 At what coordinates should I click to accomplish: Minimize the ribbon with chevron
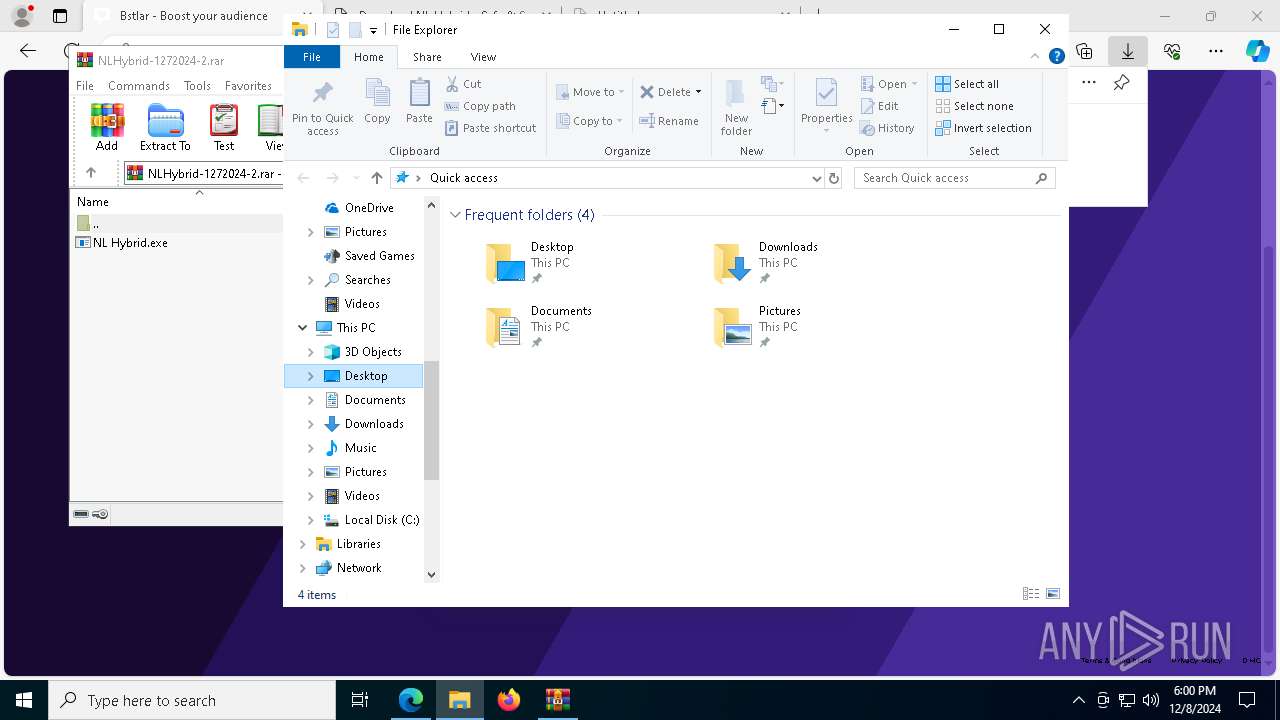click(1036, 57)
